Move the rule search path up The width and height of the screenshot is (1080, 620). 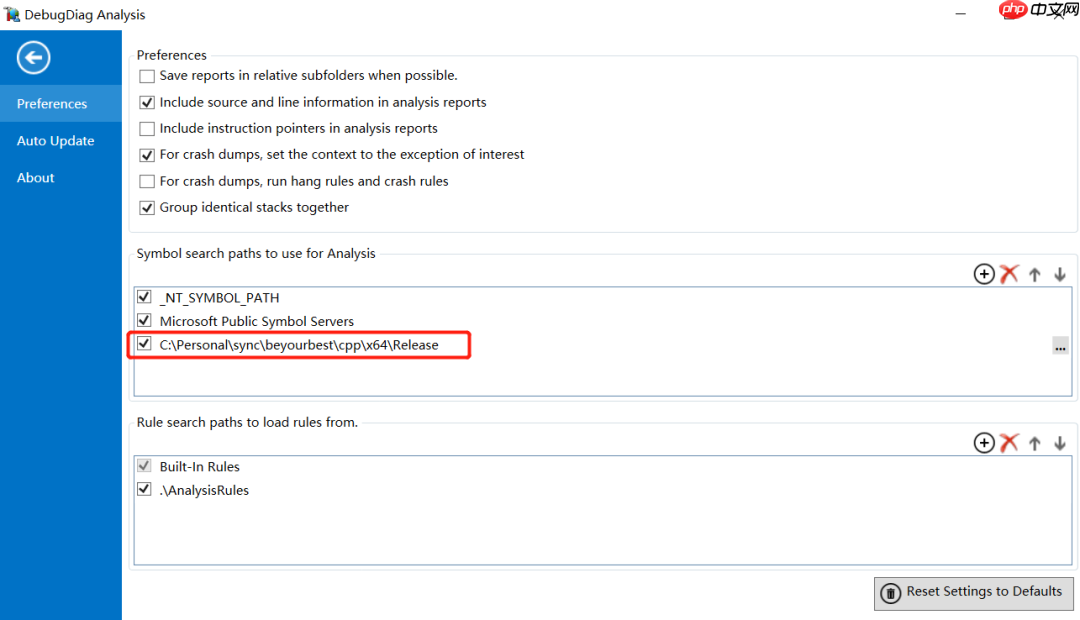(1035, 443)
